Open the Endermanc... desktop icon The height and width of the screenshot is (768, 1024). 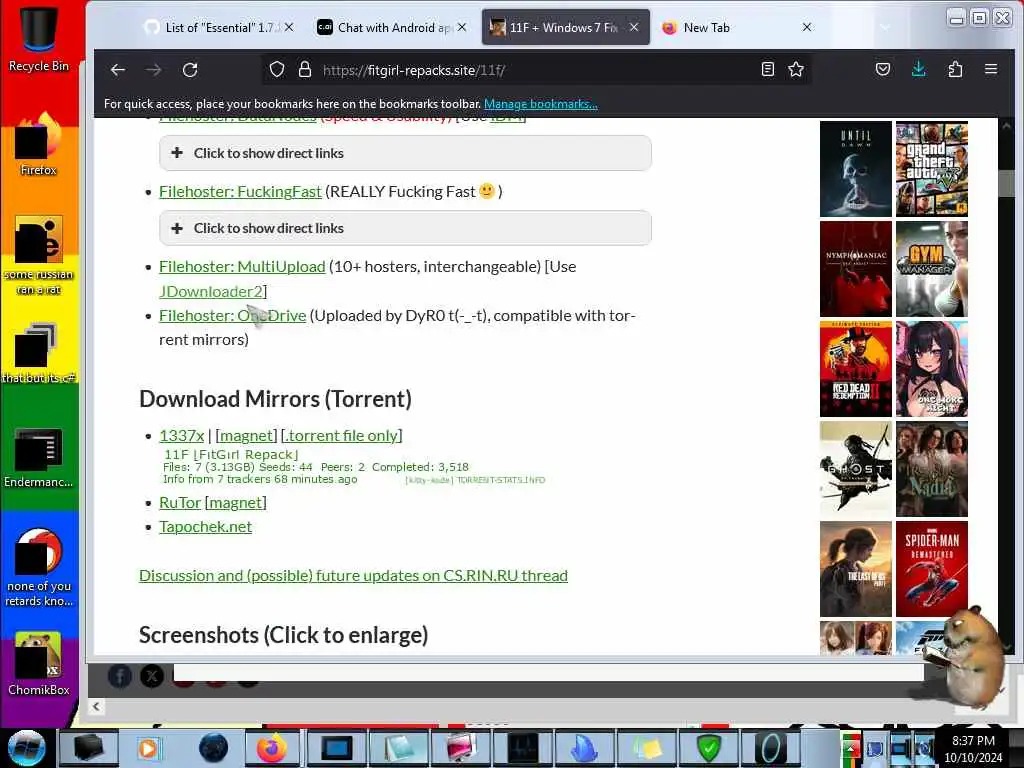pyautogui.click(x=38, y=457)
